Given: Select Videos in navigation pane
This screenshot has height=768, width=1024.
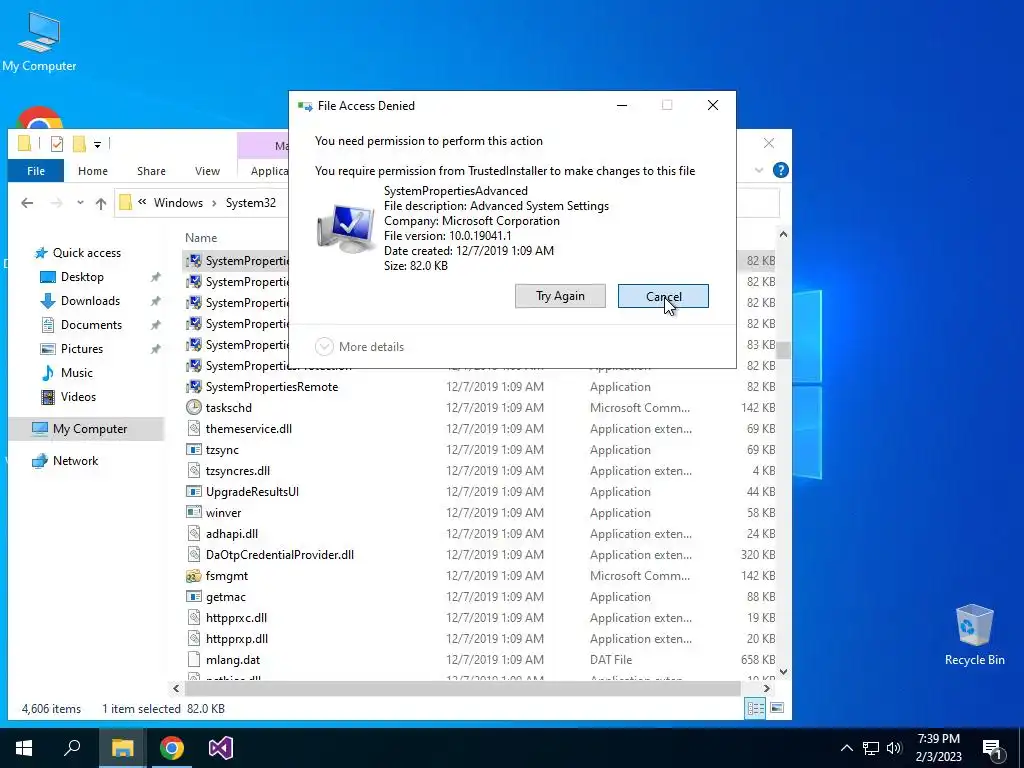Looking at the screenshot, I should (x=78, y=397).
